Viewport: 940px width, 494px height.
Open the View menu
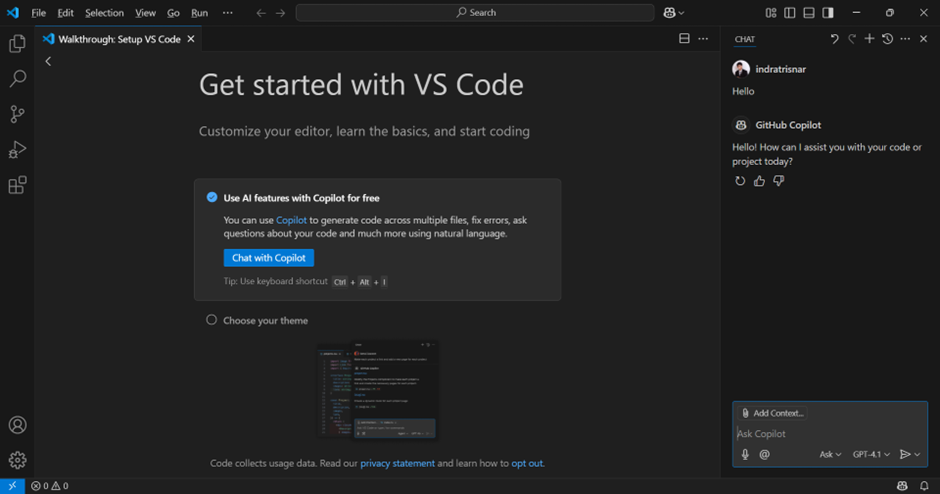(145, 13)
